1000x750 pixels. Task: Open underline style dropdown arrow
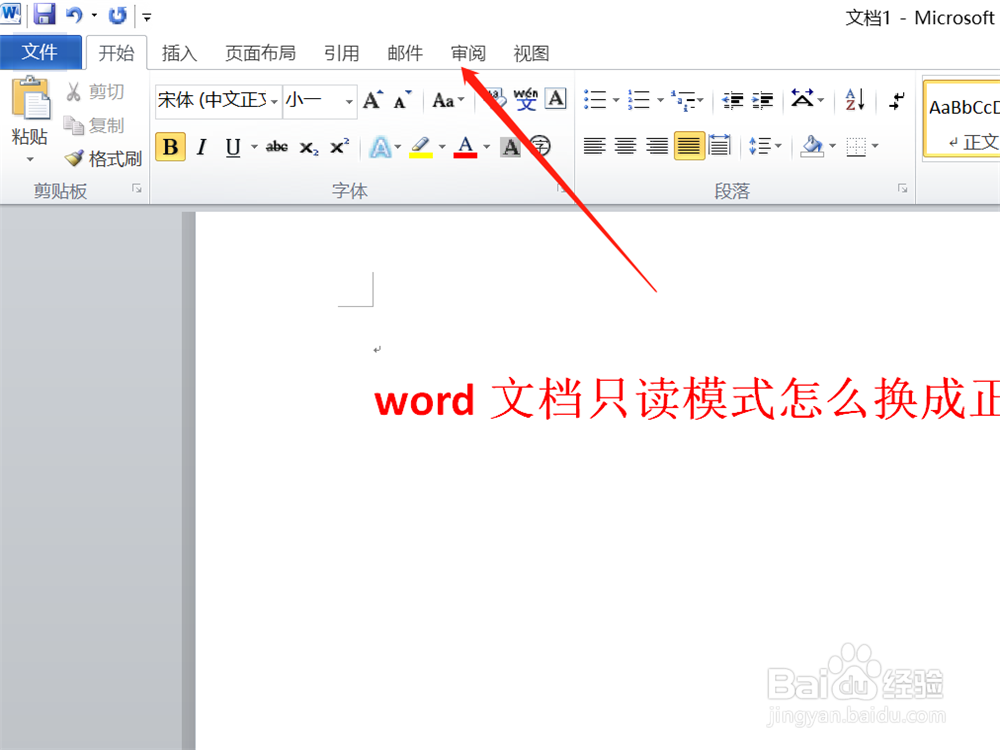(254, 147)
